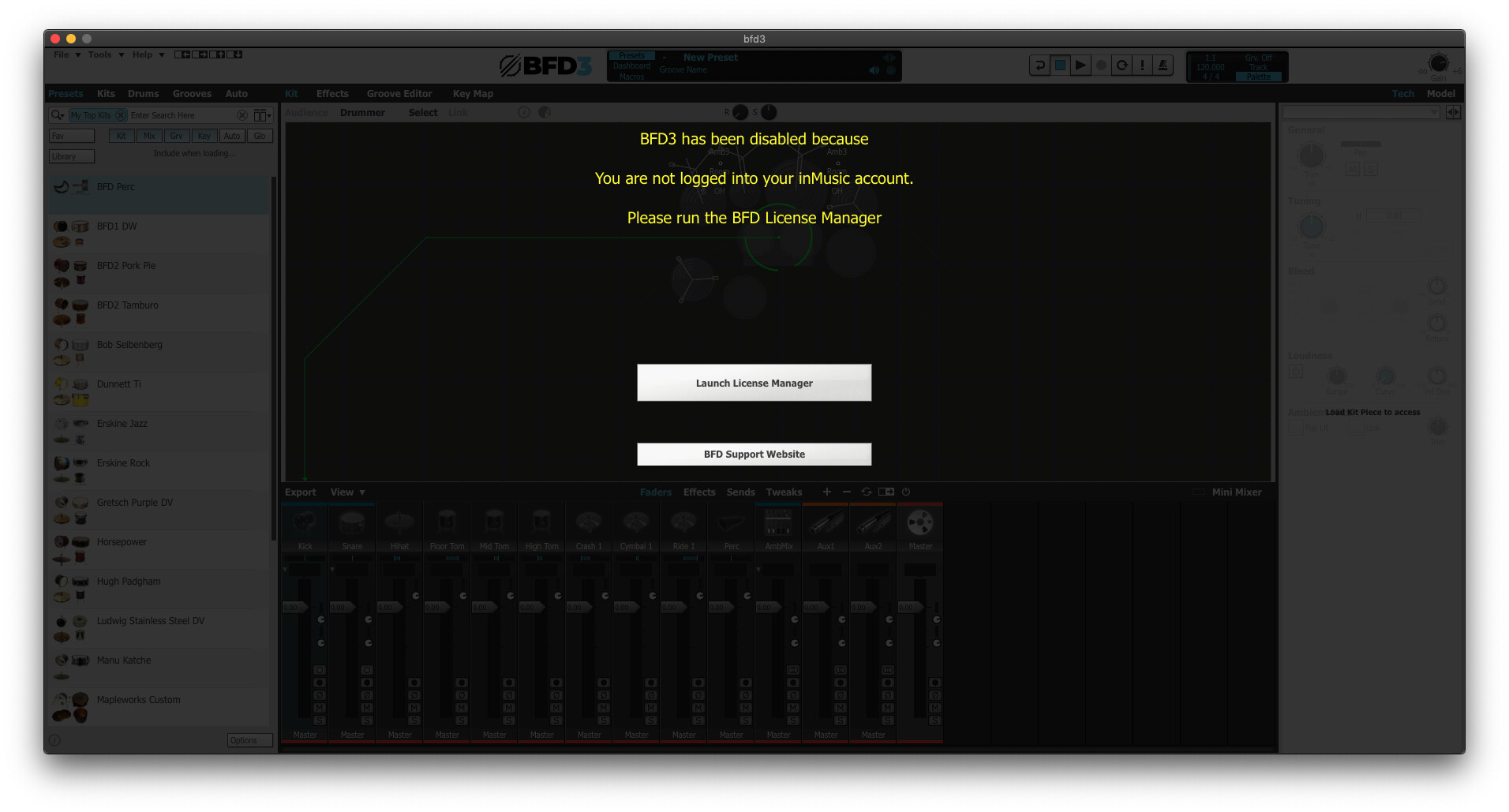Toggle the metronome icon
This screenshot has width=1509, height=812.
(1163, 65)
